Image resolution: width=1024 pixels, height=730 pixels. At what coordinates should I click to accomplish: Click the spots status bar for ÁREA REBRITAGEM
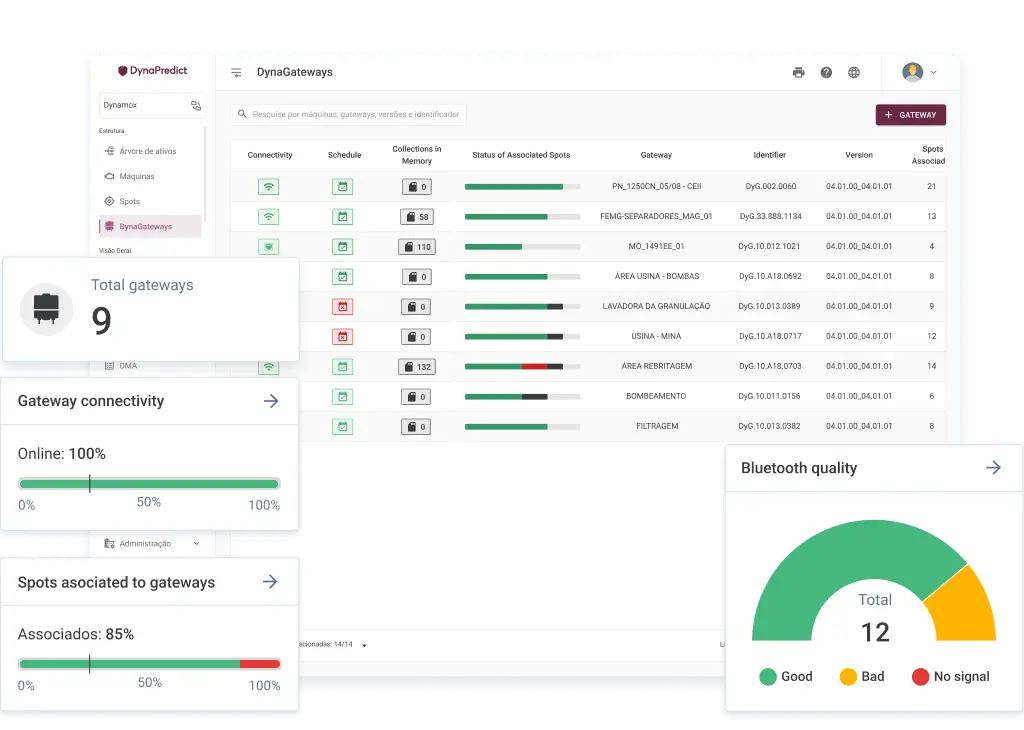[x=522, y=367]
